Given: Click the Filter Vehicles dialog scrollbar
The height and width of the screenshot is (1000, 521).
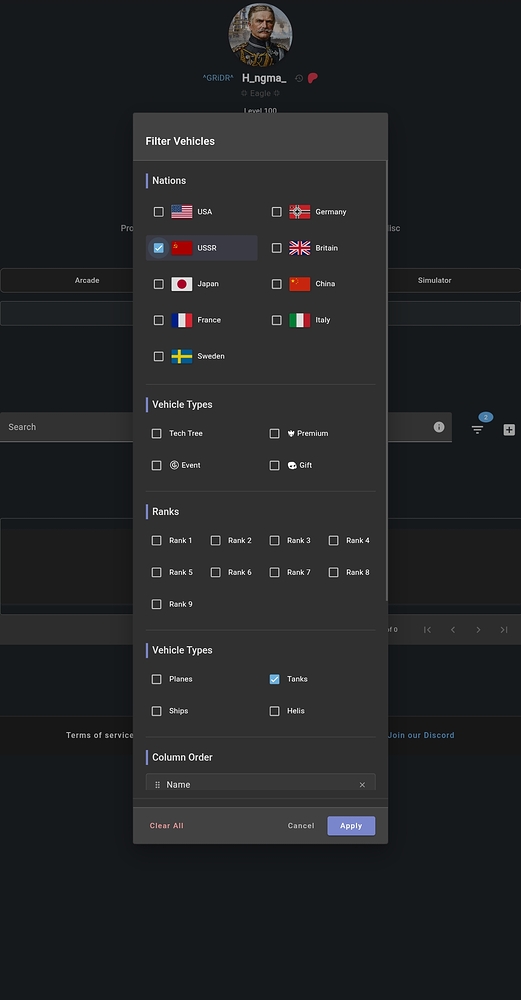Looking at the screenshot, I should coord(386,381).
